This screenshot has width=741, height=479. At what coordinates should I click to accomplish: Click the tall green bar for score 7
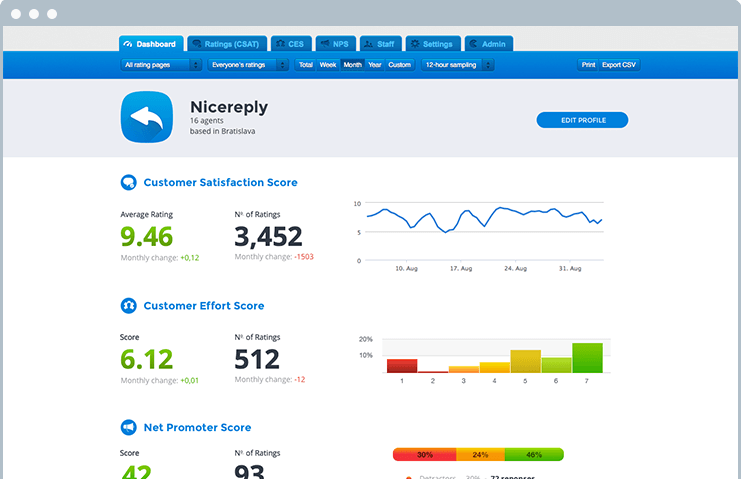point(587,358)
